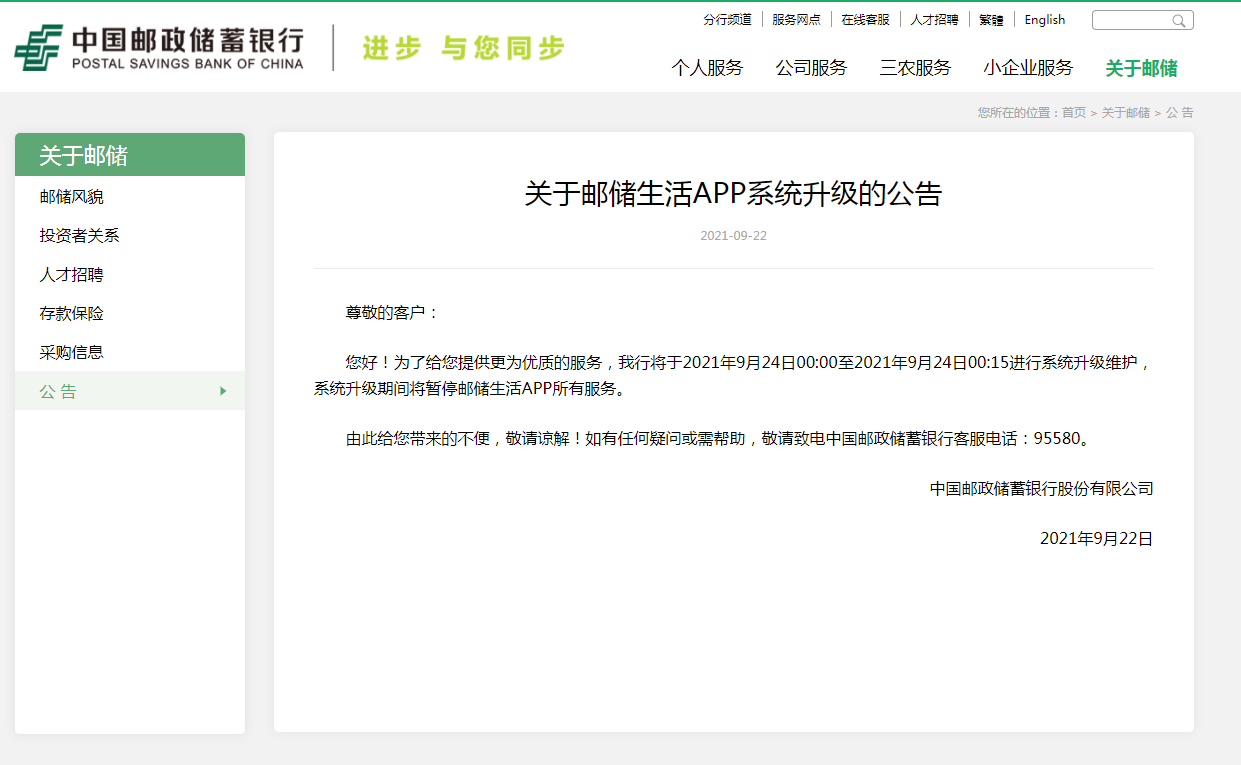Viewport: 1241px width, 765px height.
Task: Click 首页 in the breadcrumb
Action: point(1073,113)
